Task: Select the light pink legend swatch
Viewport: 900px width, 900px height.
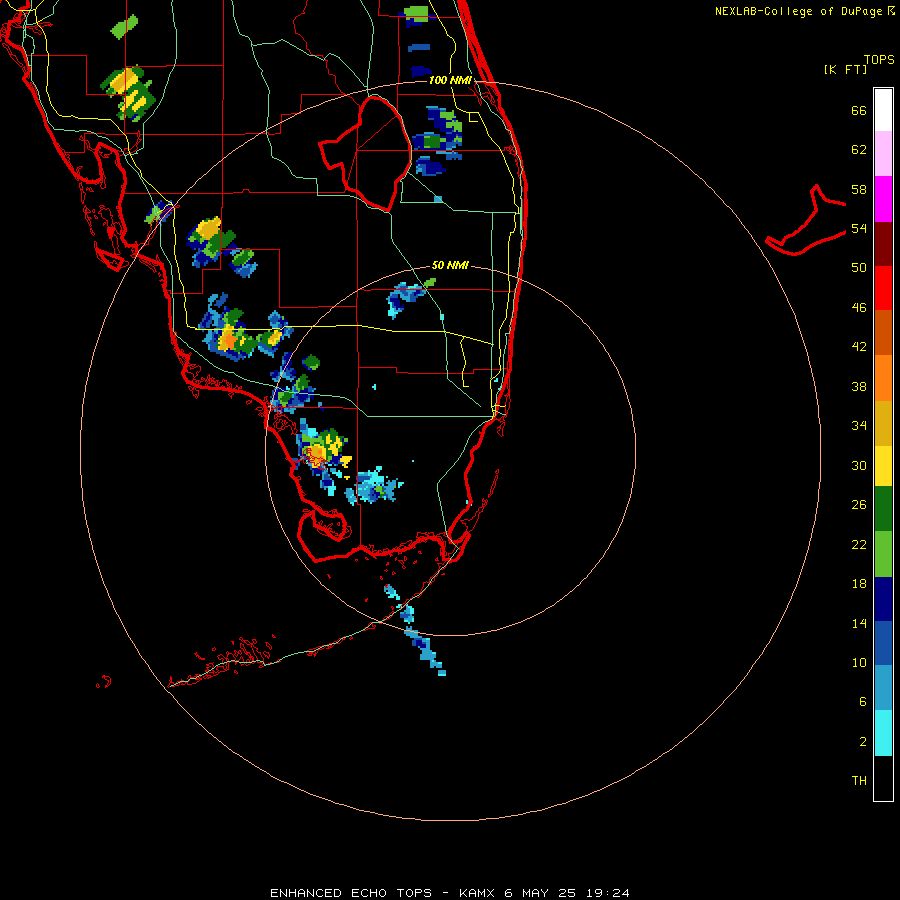Action: click(883, 153)
